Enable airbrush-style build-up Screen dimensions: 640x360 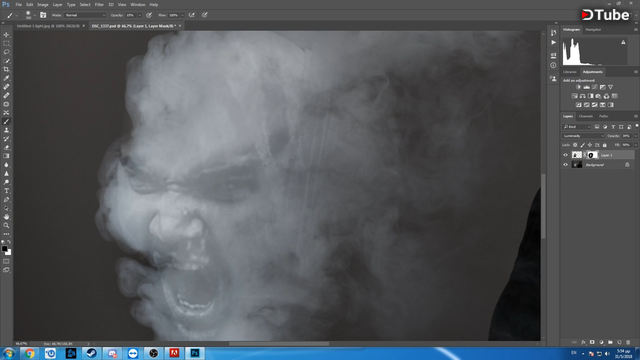pyautogui.click(x=191, y=15)
